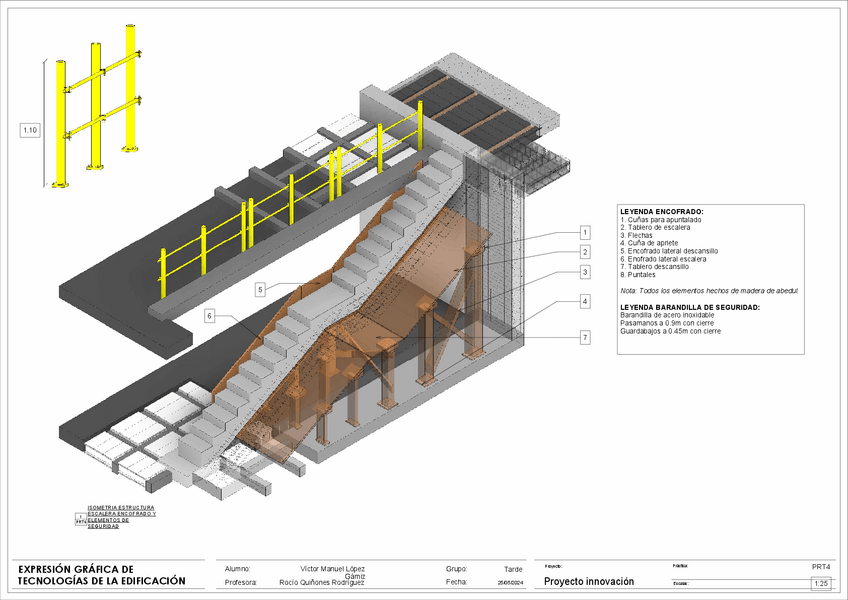This screenshot has width=848, height=600.
Task: Select LEYENDA BARANDILLA DE SEGURIDAD heading
Action: coord(690,306)
